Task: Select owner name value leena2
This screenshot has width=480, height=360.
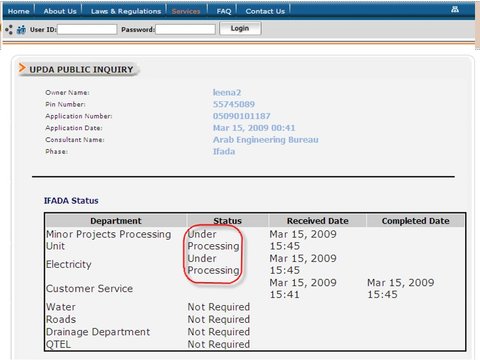Action: pos(227,92)
